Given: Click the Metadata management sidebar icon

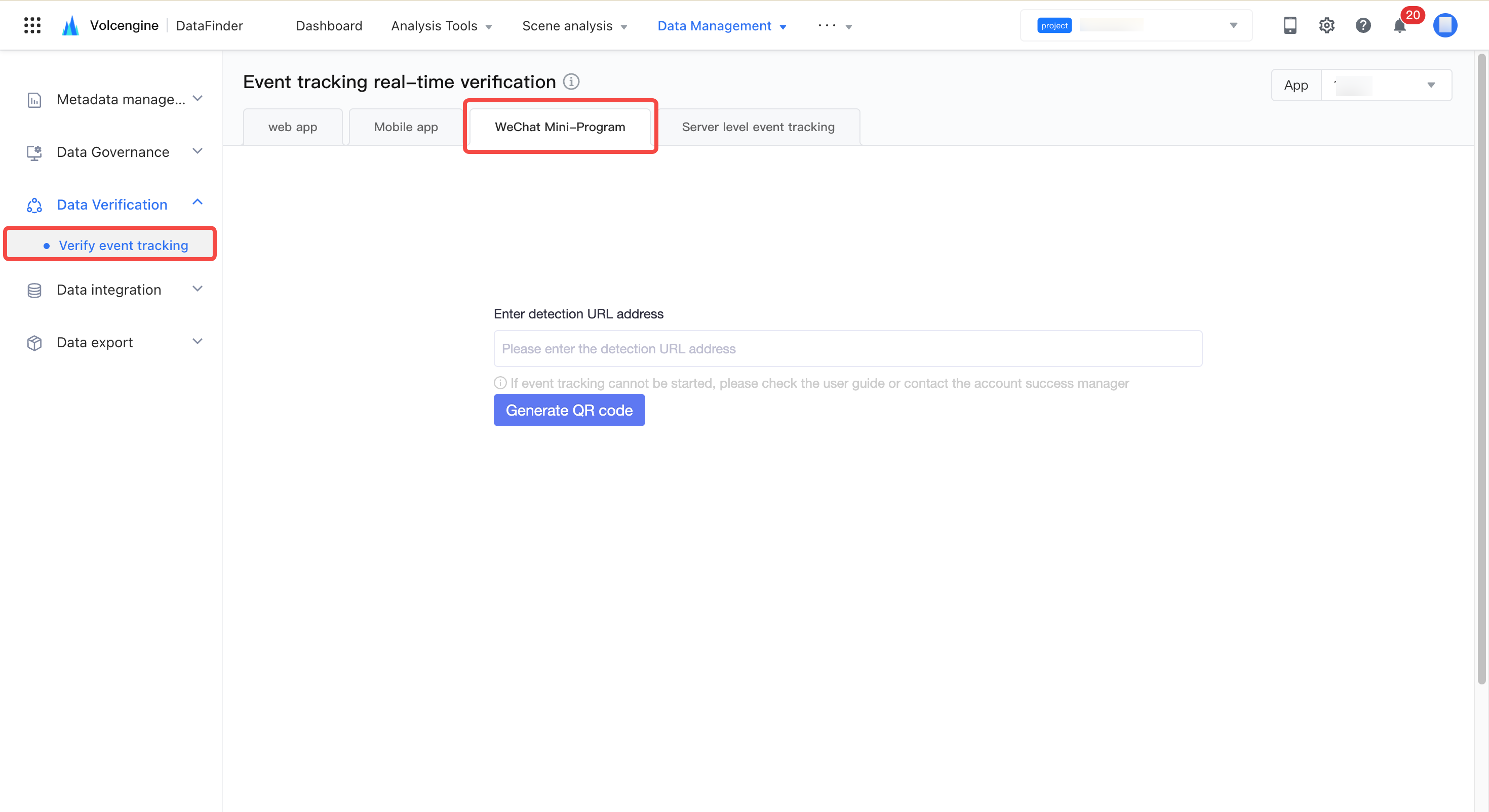Looking at the screenshot, I should [x=34, y=100].
